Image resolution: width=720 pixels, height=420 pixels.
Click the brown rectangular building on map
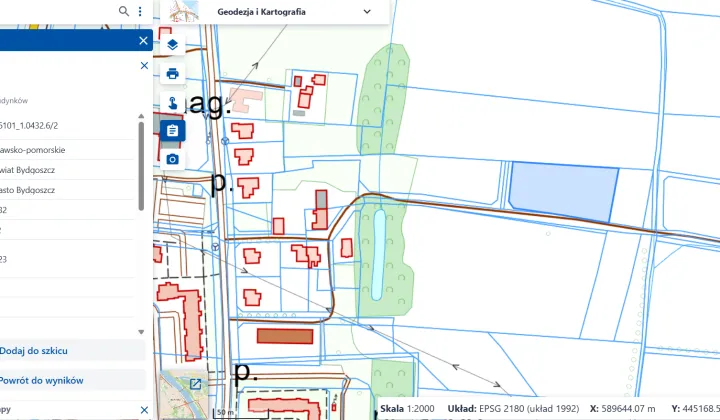click(x=285, y=336)
